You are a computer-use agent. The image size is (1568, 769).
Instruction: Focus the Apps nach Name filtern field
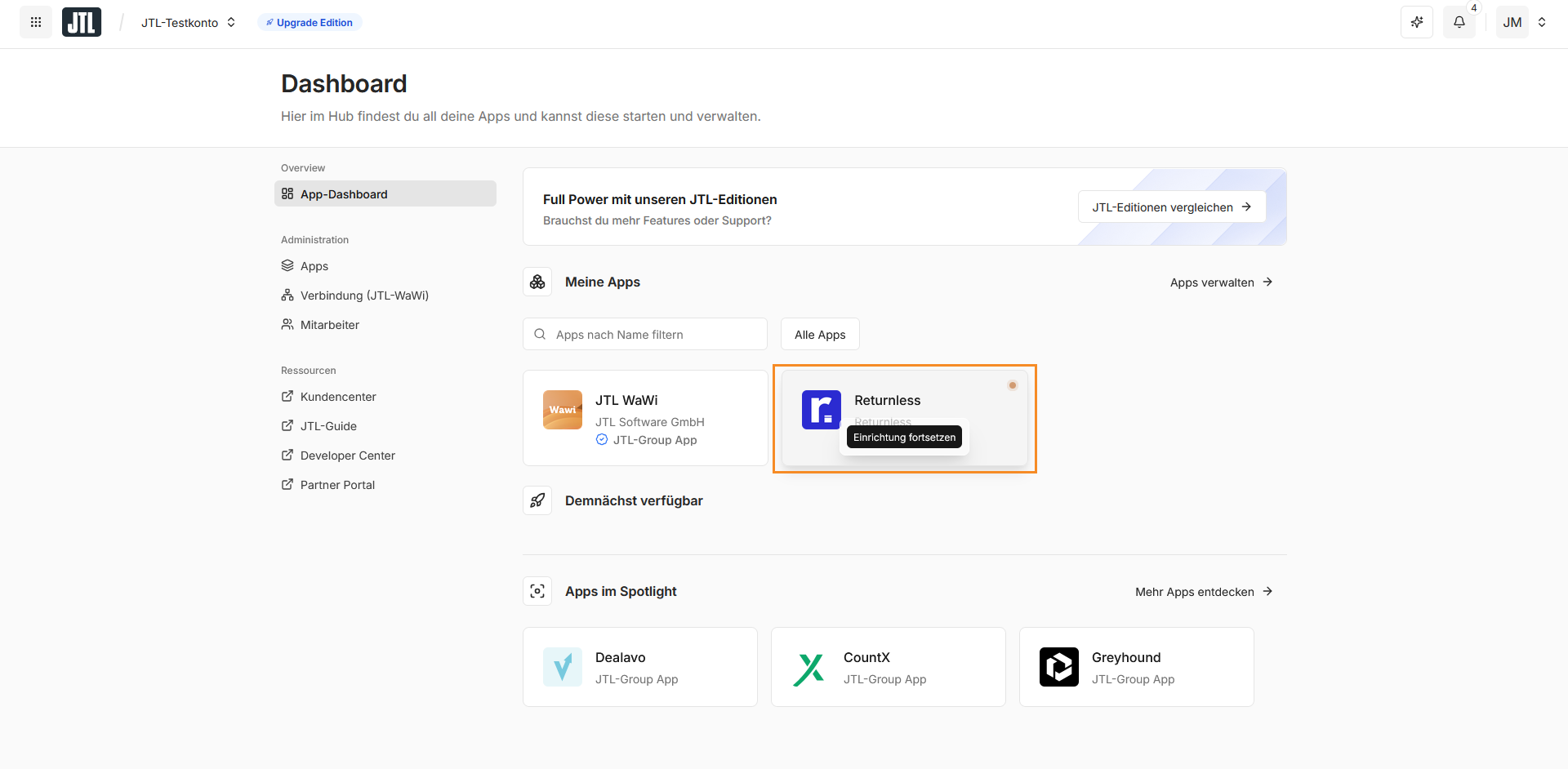(x=653, y=335)
